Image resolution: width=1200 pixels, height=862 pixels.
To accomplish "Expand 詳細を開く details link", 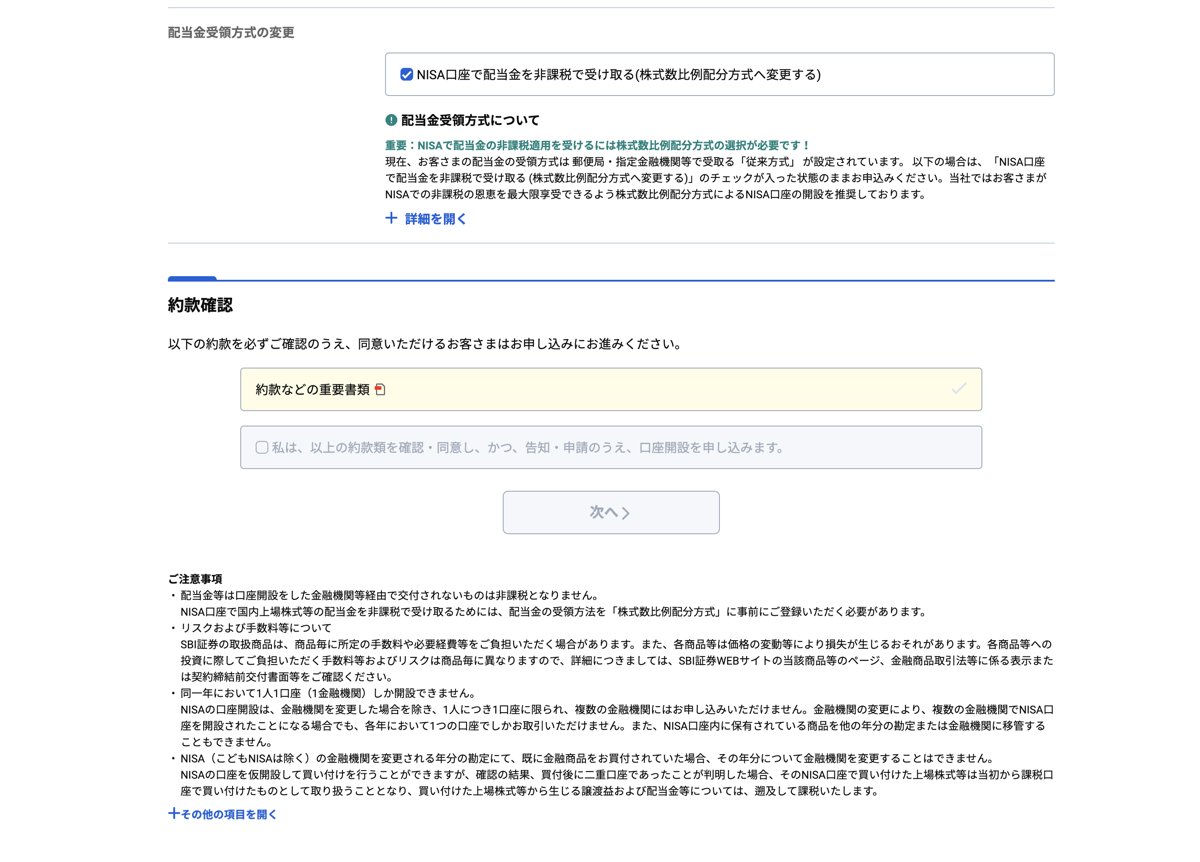I will (435, 218).
